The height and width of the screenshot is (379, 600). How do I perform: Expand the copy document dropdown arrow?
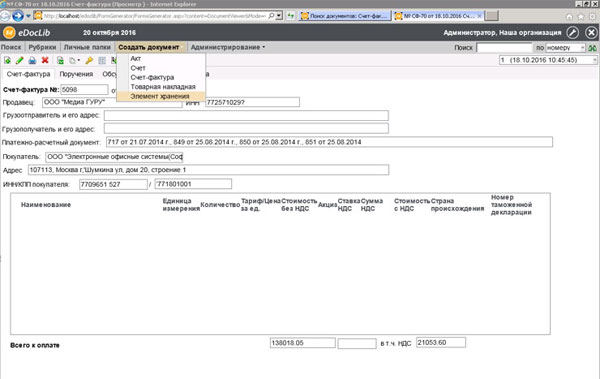78,60
